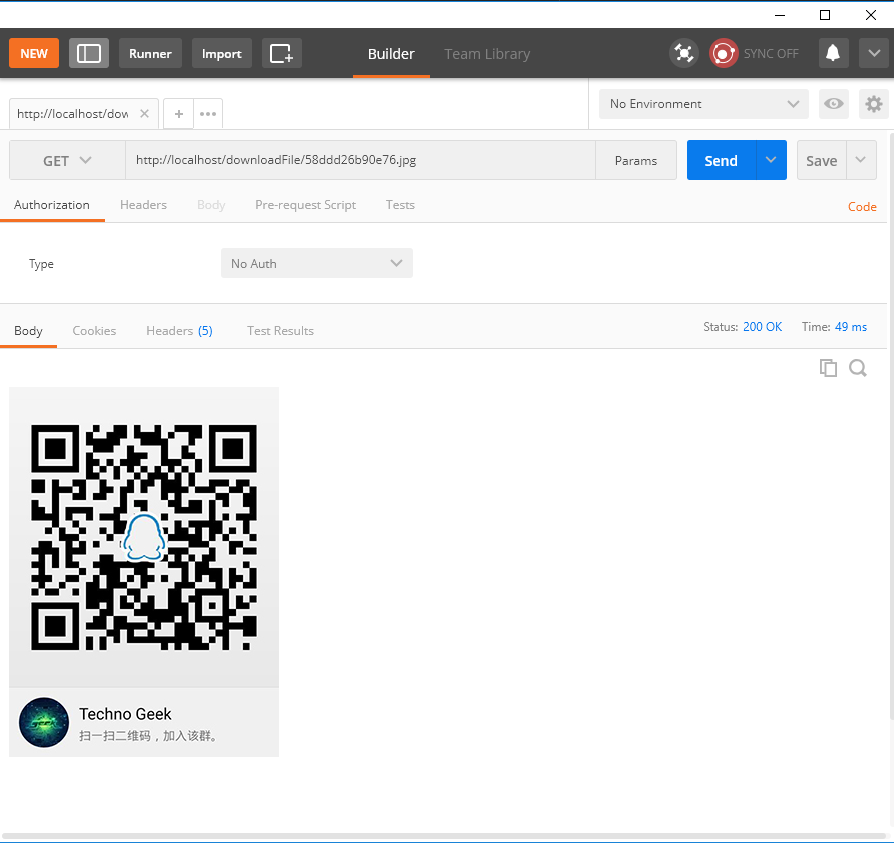Screen dimensions: 894x843
Task: Switch to Builder tab
Action: [x=391, y=54]
